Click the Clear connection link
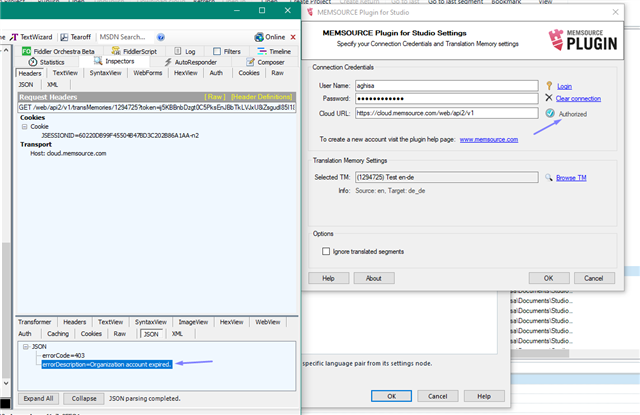This screenshot has height=415, width=640. (x=578, y=99)
